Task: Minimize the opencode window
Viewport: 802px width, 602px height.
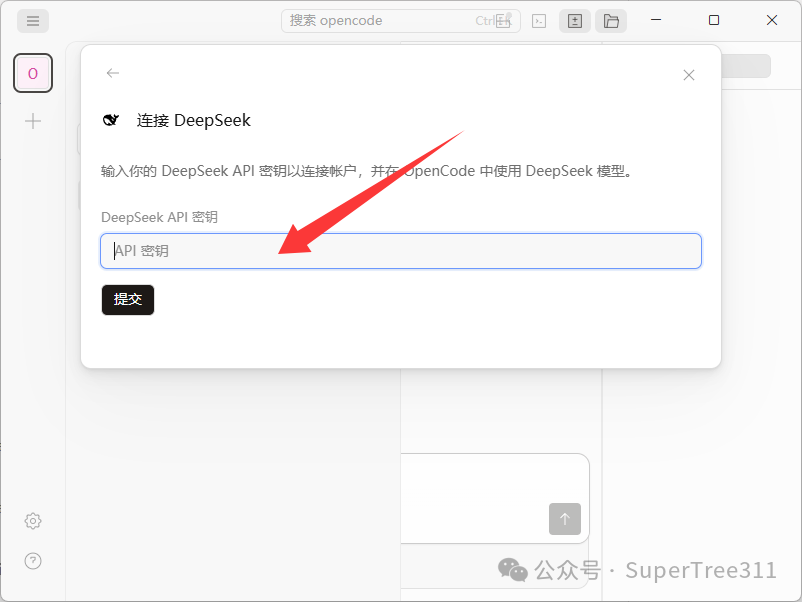Action: 656,20
